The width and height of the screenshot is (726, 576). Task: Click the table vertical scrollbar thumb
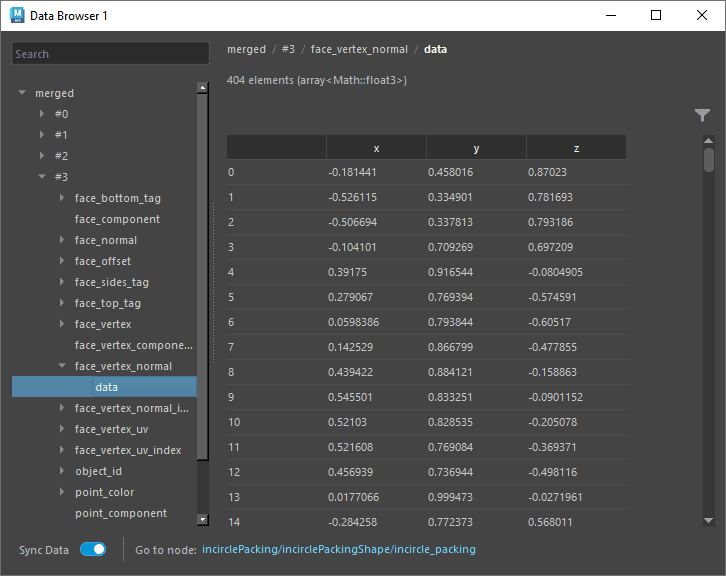click(709, 161)
